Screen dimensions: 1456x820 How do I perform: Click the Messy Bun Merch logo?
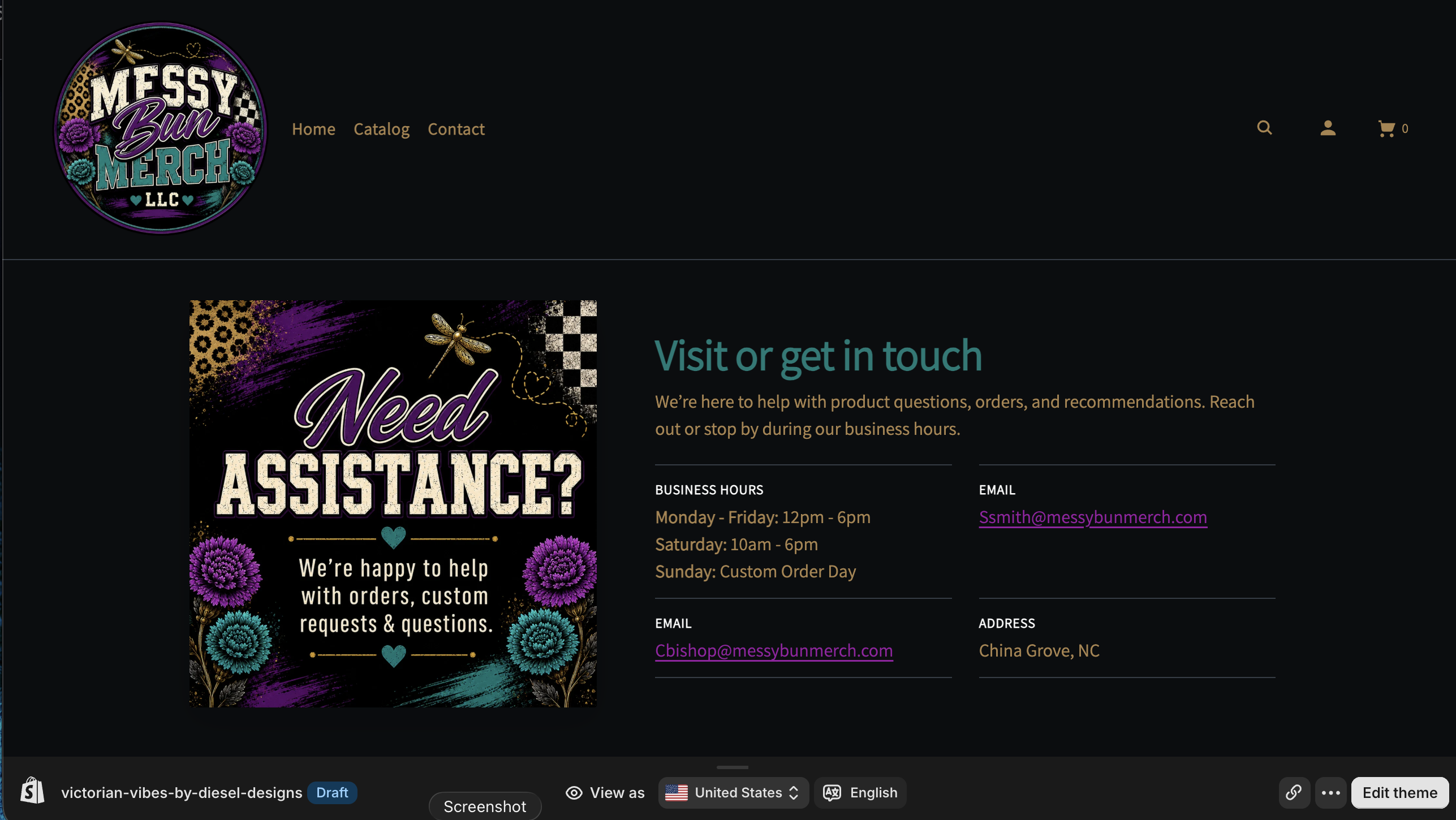(161, 128)
